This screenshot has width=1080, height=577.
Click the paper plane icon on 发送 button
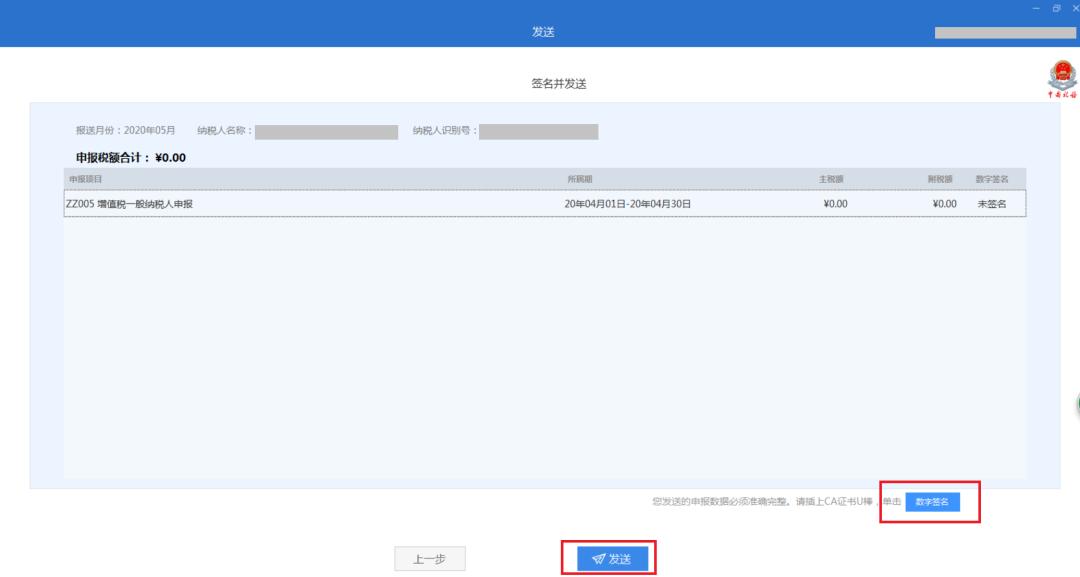click(x=598, y=559)
